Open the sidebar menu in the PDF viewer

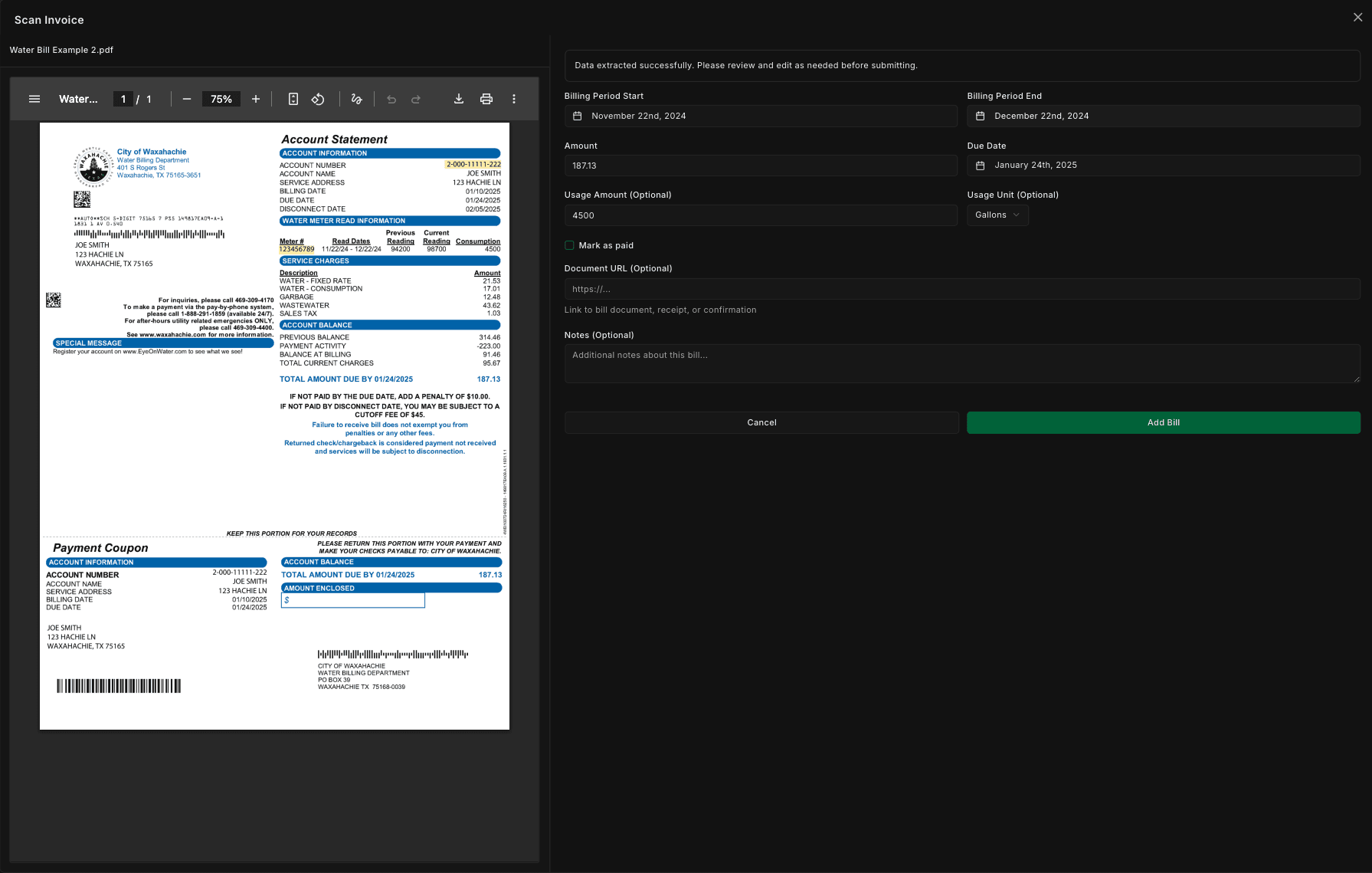(x=34, y=99)
